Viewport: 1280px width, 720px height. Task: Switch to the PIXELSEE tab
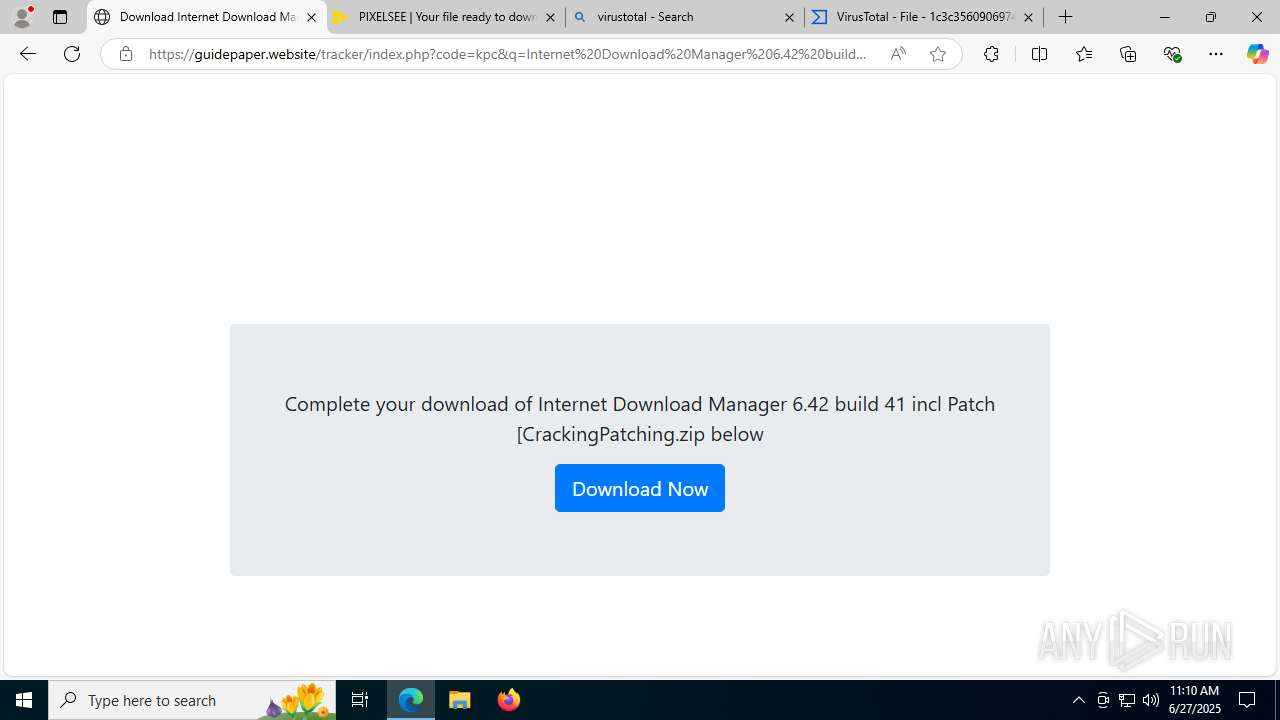coord(445,17)
